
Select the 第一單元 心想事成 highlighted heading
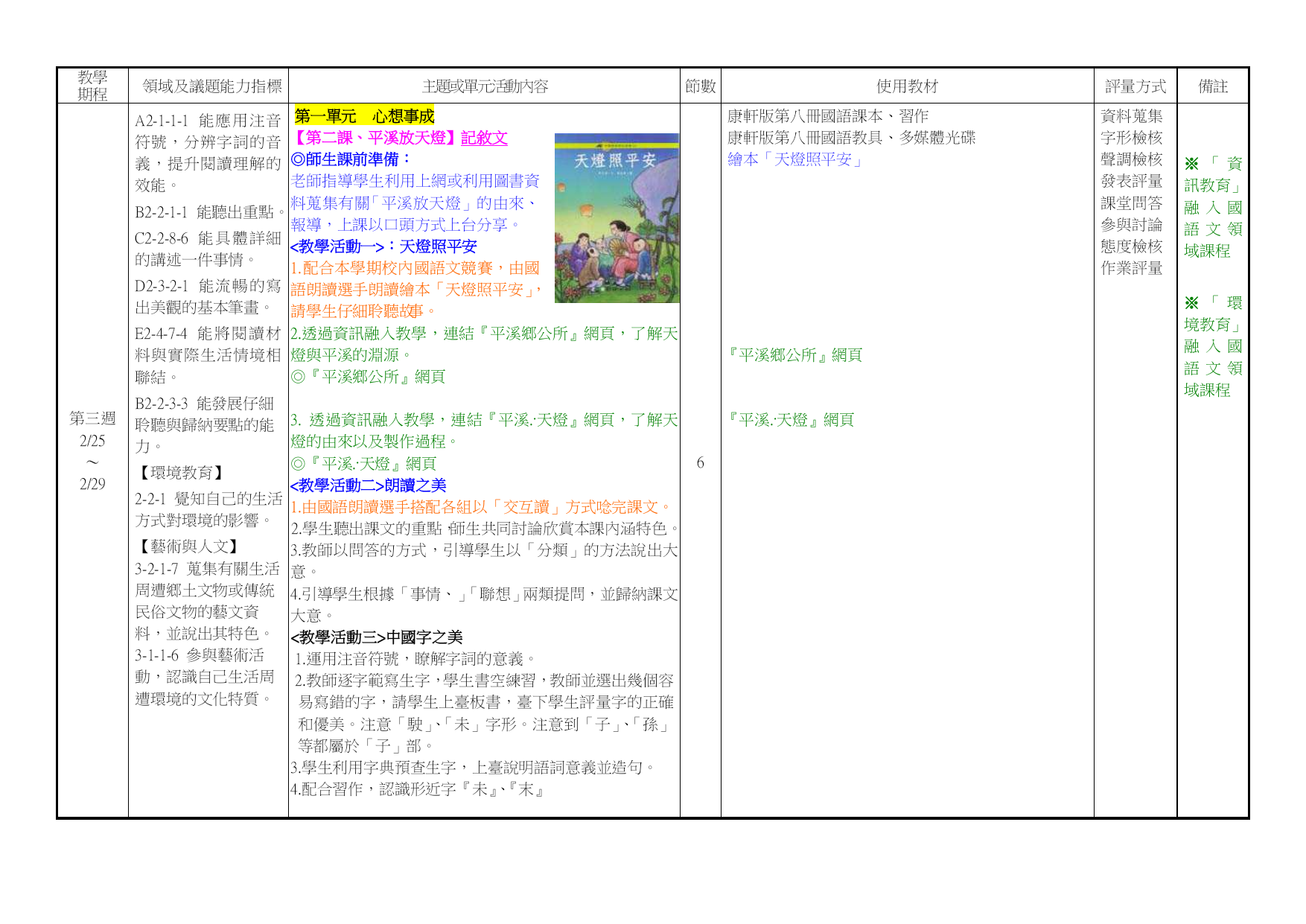364,116
